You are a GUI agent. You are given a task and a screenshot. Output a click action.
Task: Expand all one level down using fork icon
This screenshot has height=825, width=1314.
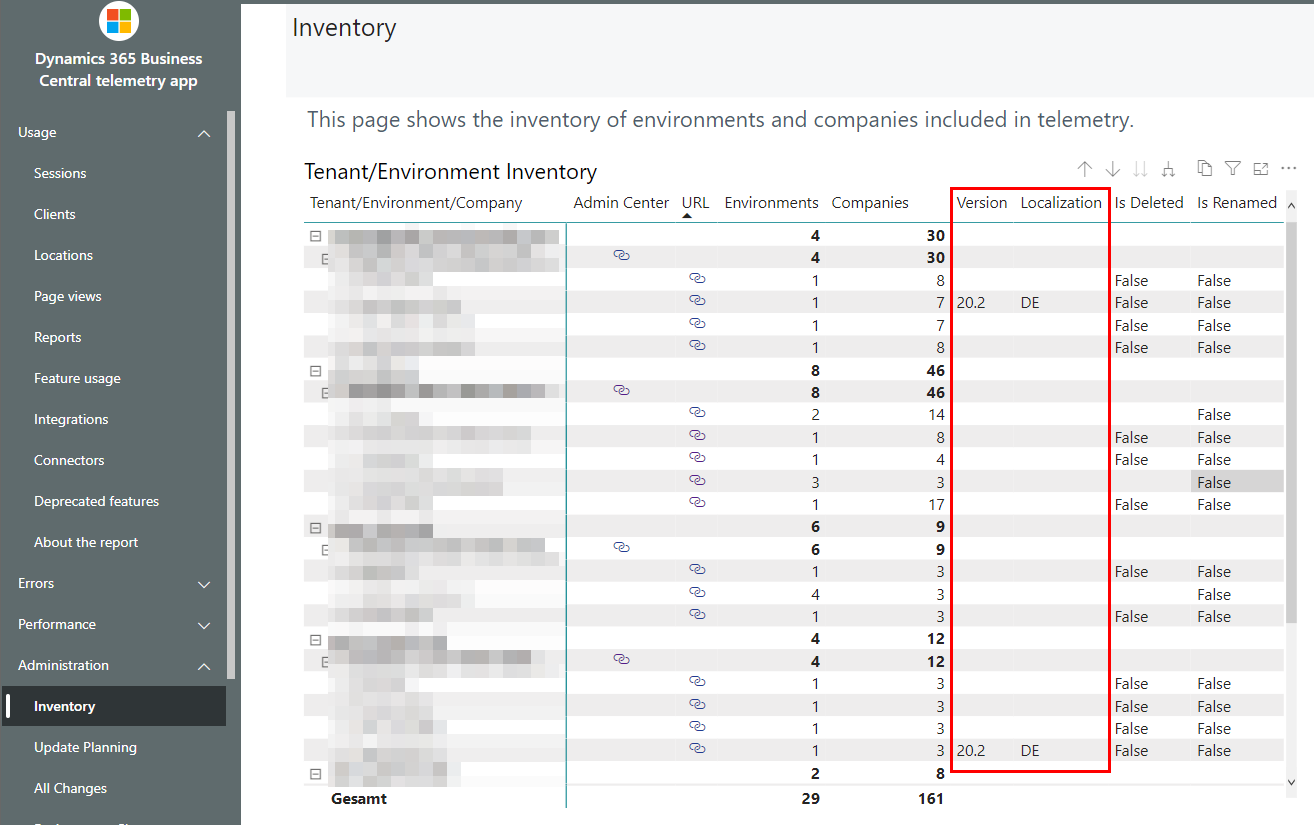(x=1168, y=168)
